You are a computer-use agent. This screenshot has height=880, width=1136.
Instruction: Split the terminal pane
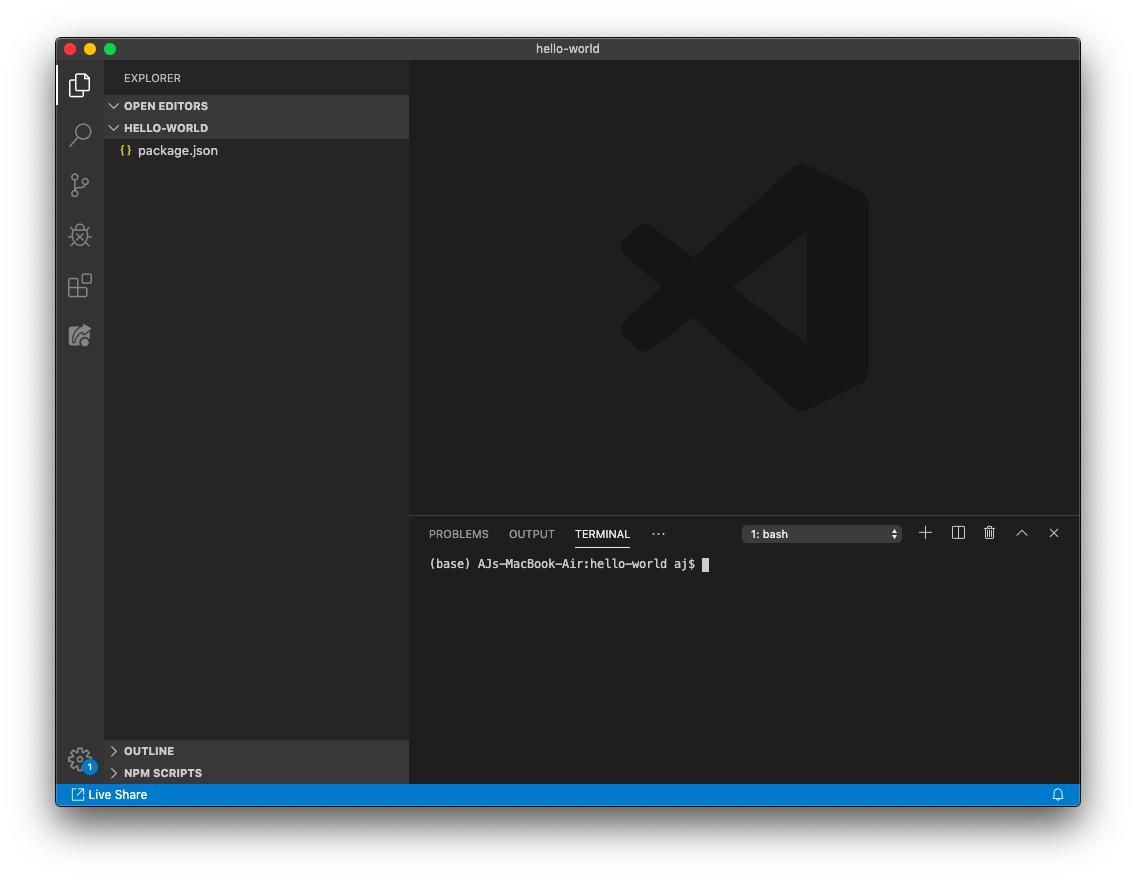pyautogui.click(x=958, y=533)
